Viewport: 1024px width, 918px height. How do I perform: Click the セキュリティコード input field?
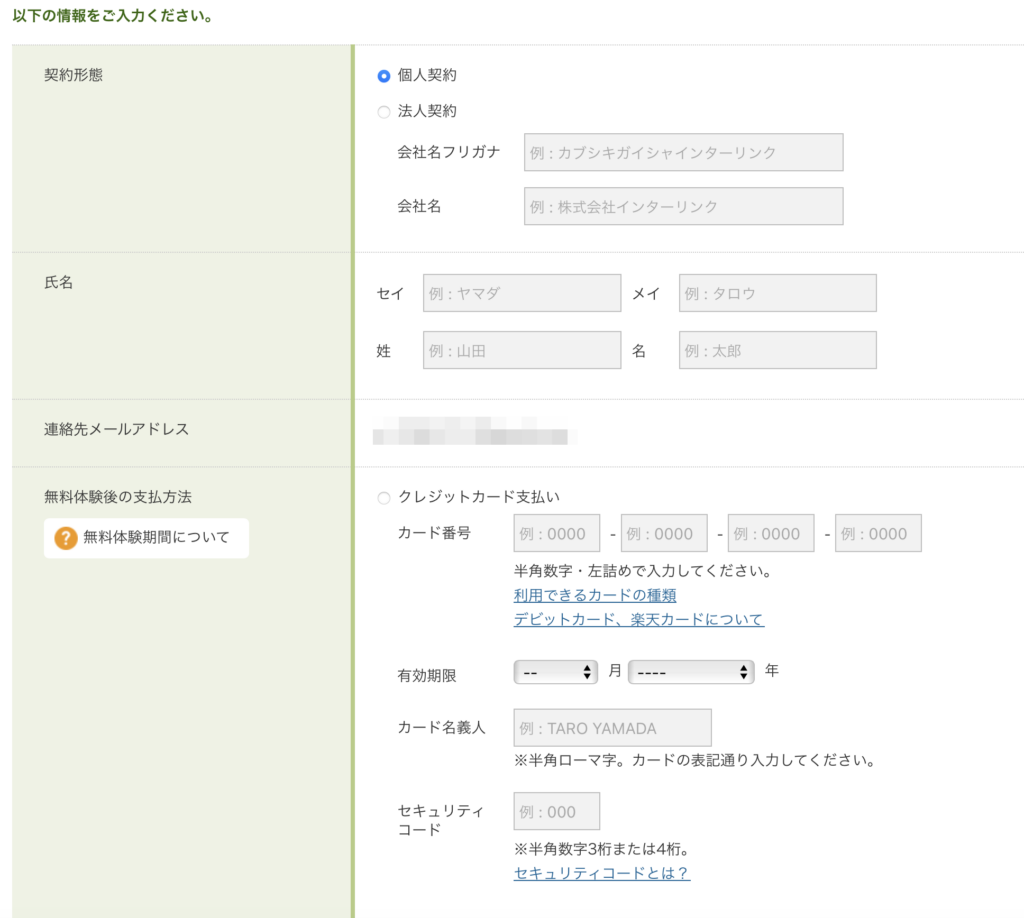coord(556,812)
